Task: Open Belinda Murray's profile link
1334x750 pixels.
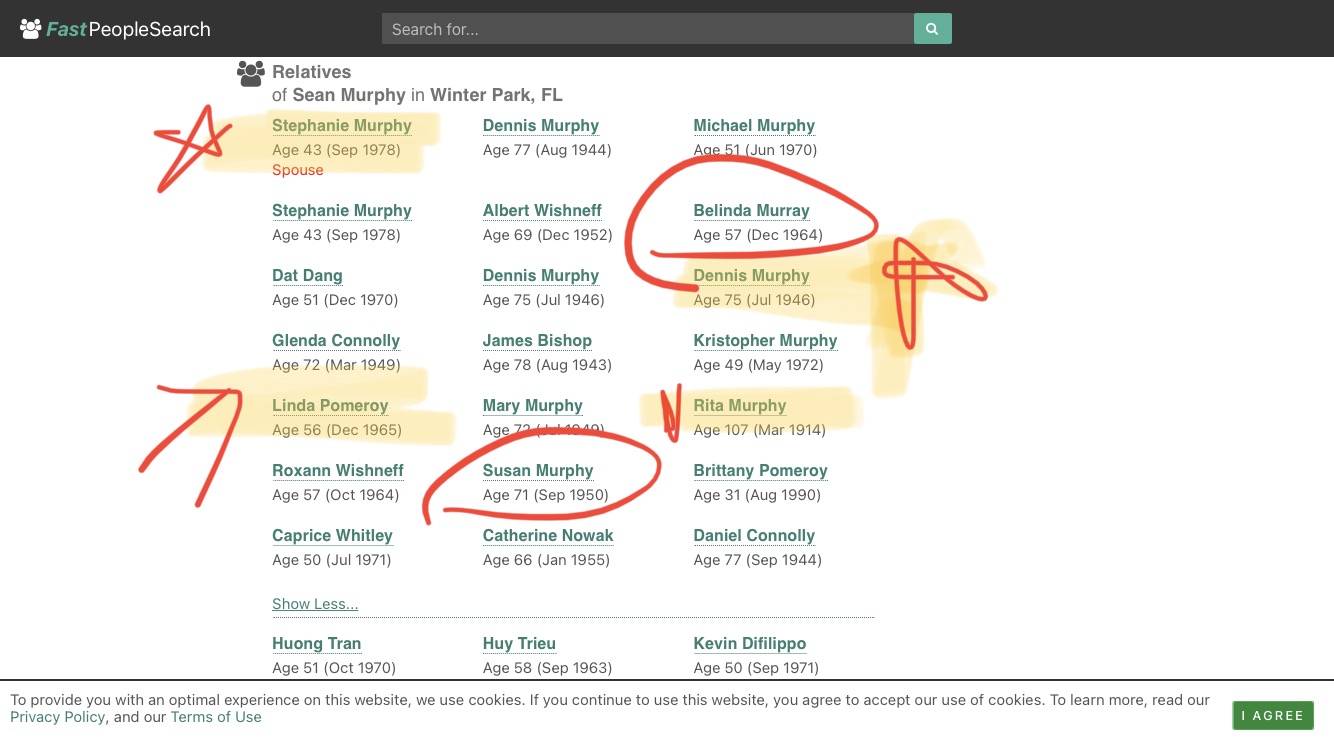Action: click(752, 211)
